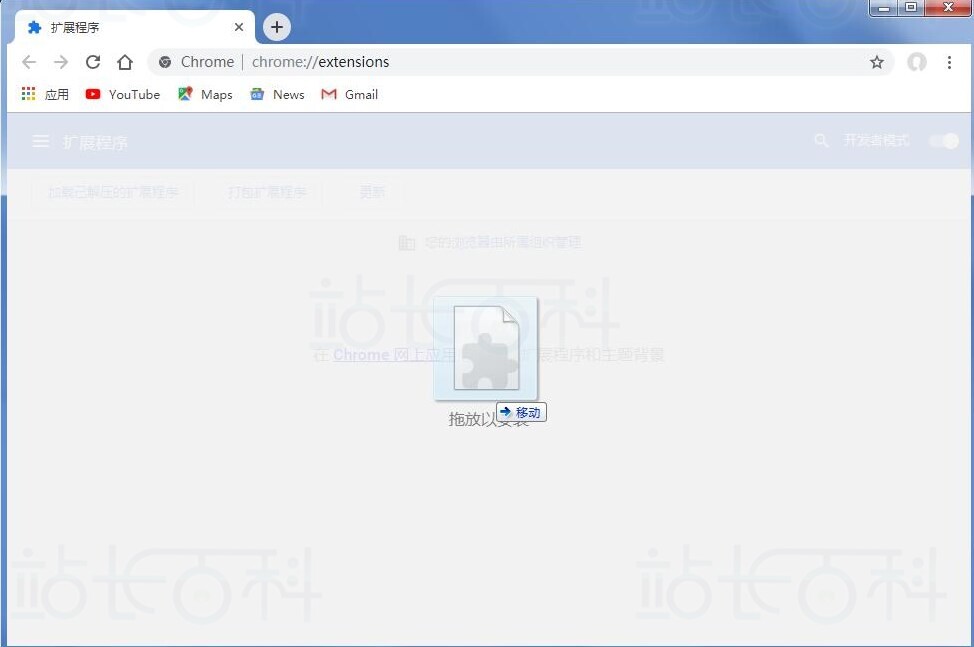
Task: Click the 打包扩展程序 button
Action: click(267, 192)
